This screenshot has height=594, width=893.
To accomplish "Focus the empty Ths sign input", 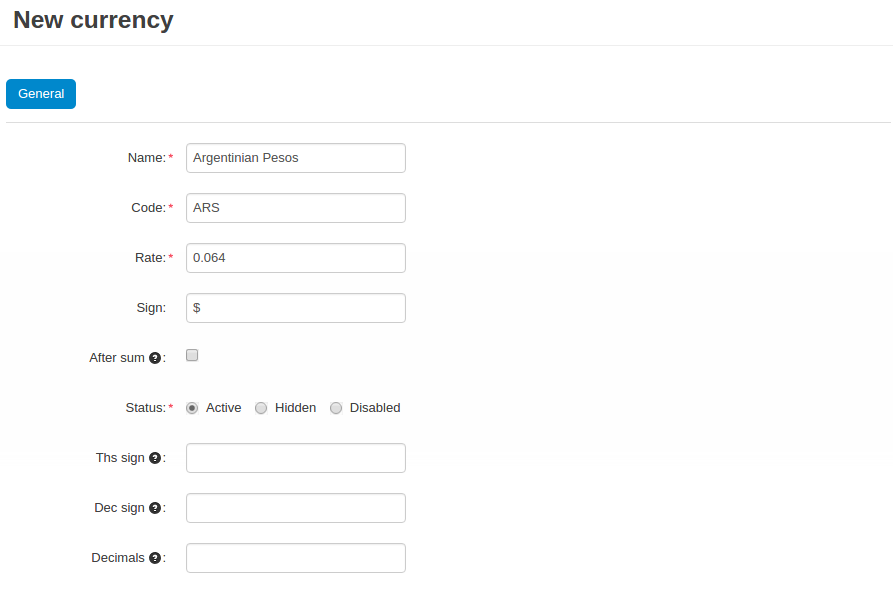I will [x=296, y=458].
